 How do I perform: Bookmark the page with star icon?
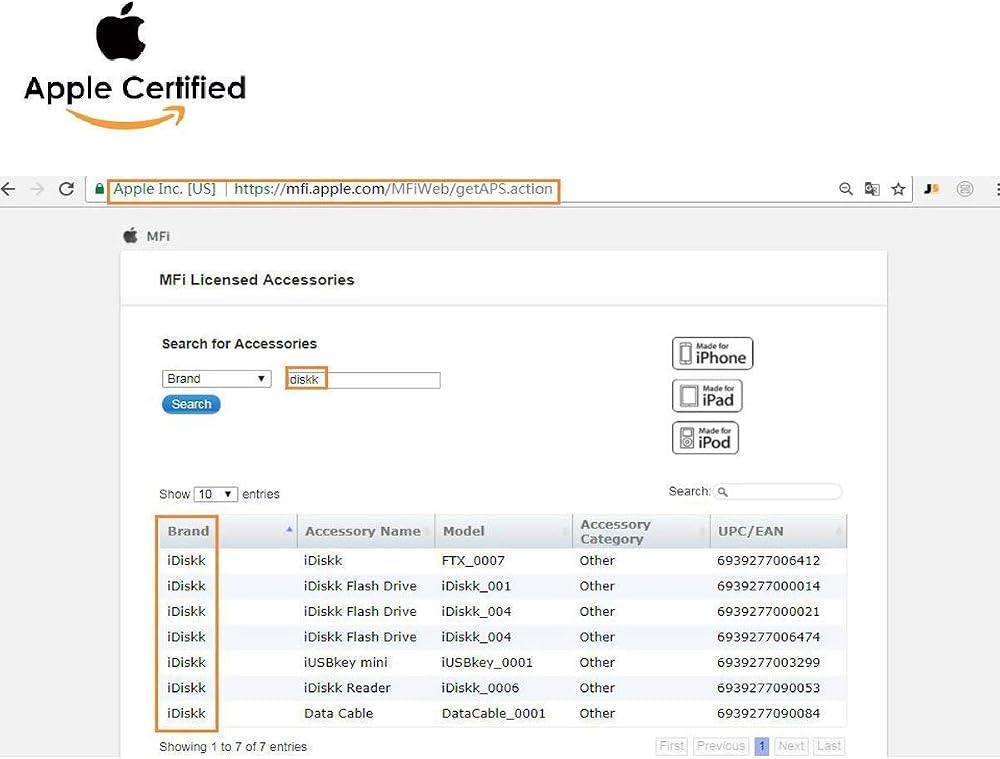899,189
